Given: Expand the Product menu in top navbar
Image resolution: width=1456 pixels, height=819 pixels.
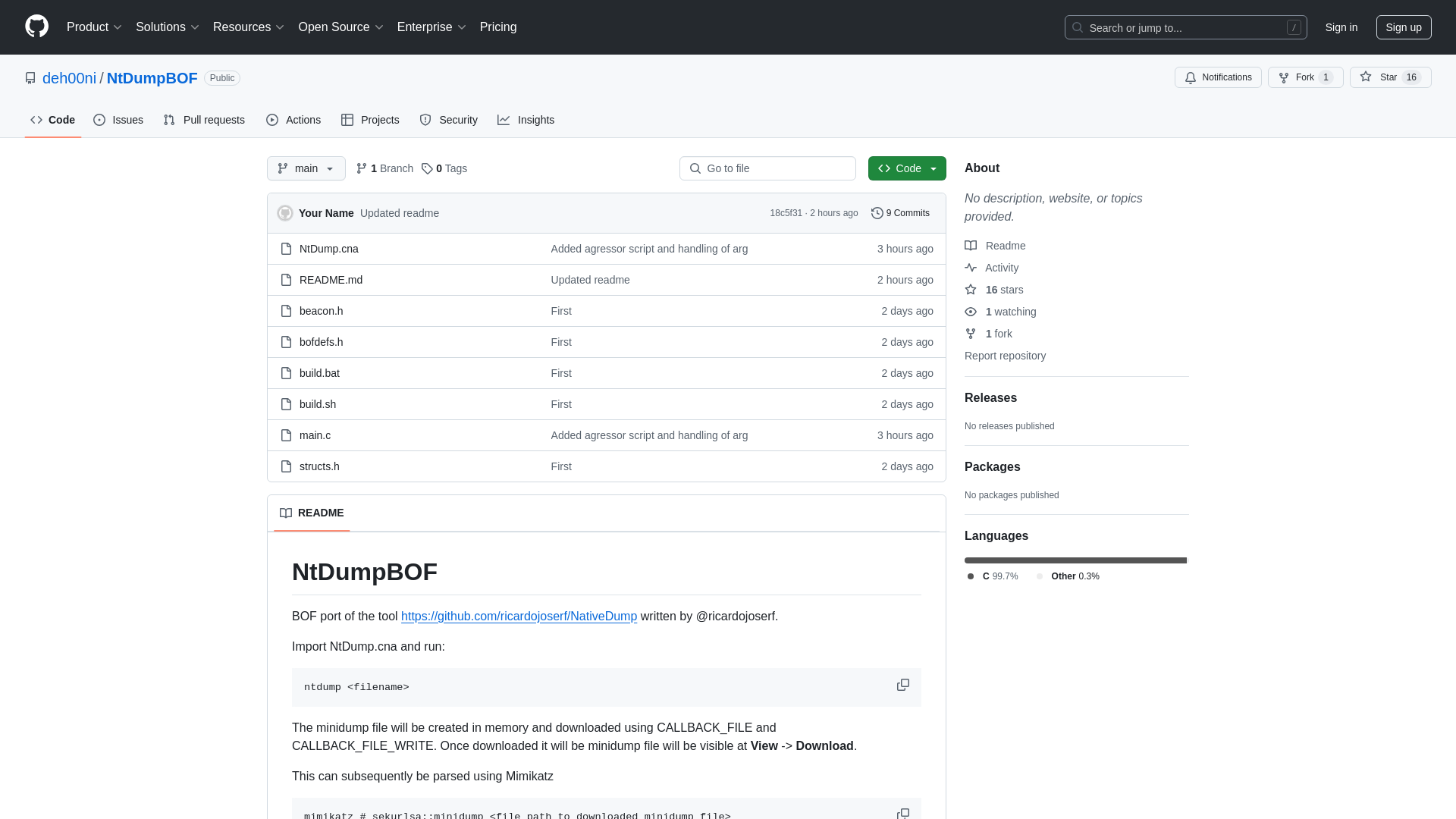Looking at the screenshot, I should (94, 27).
